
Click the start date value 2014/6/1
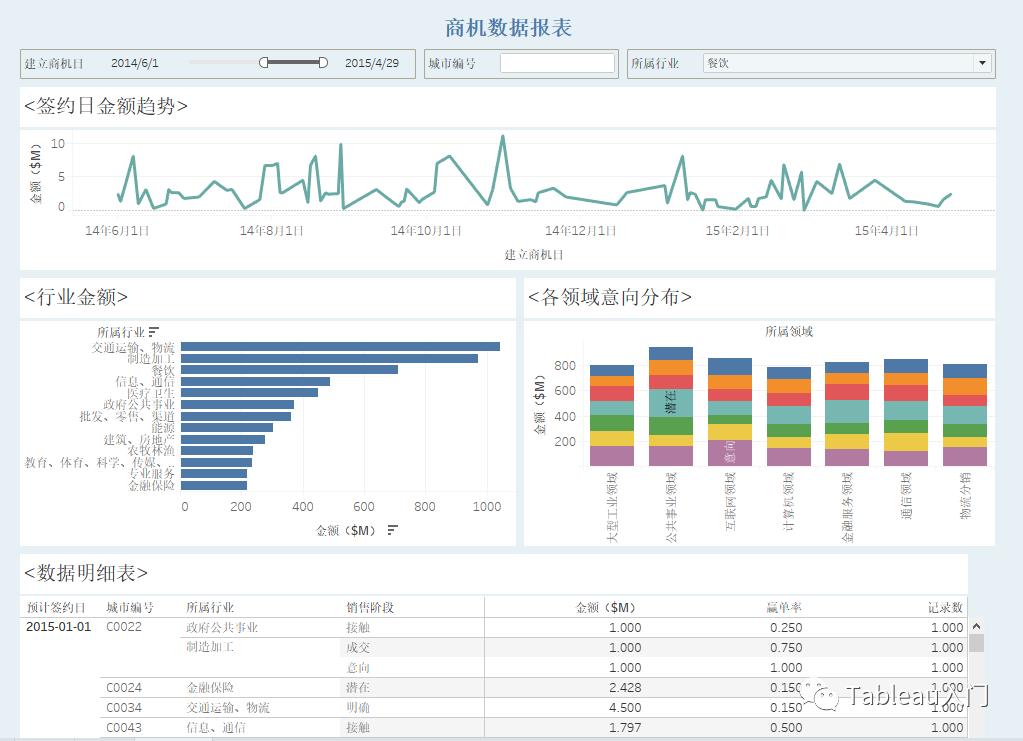134,63
